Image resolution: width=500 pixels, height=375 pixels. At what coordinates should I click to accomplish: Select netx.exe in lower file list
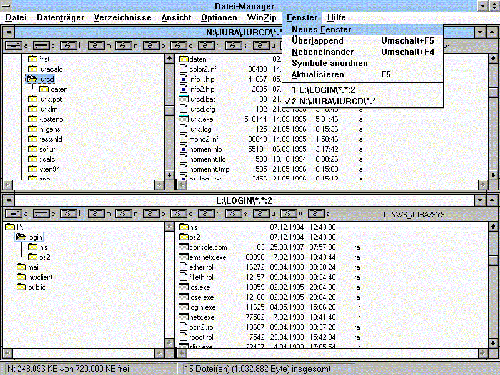[x=197, y=317]
